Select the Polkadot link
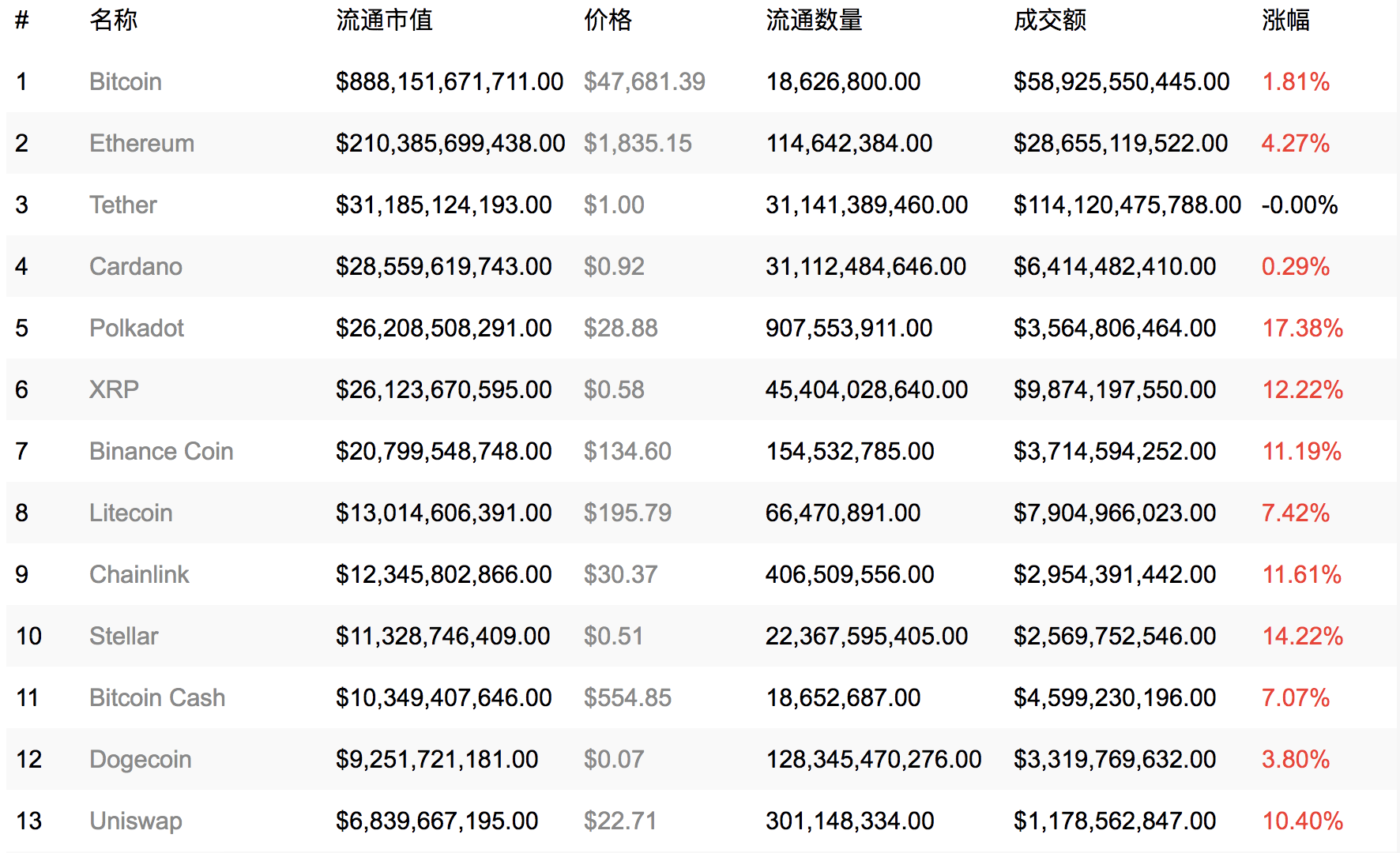The height and width of the screenshot is (853, 1400). click(136, 328)
